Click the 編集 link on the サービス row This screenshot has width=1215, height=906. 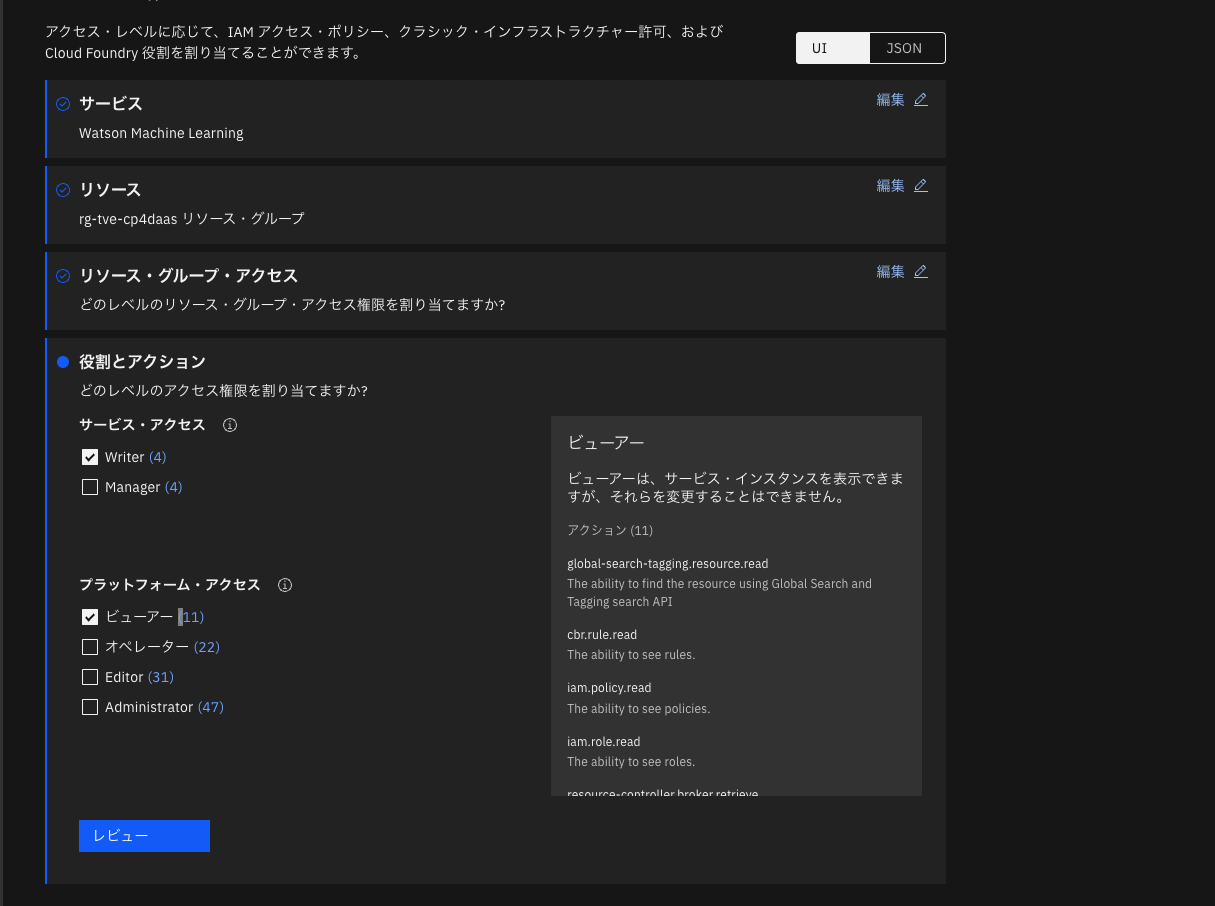coord(890,99)
